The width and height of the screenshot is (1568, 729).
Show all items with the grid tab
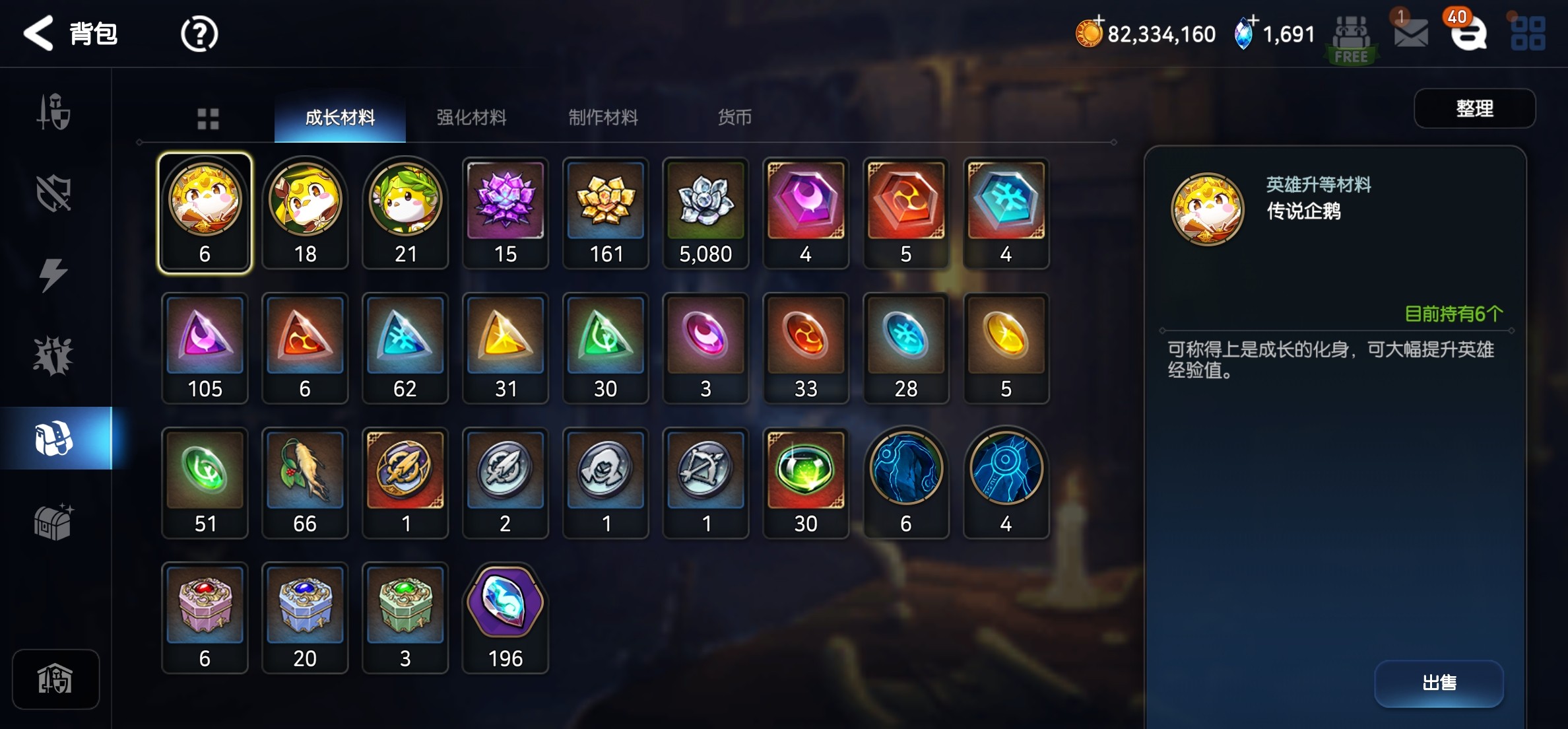208,119
